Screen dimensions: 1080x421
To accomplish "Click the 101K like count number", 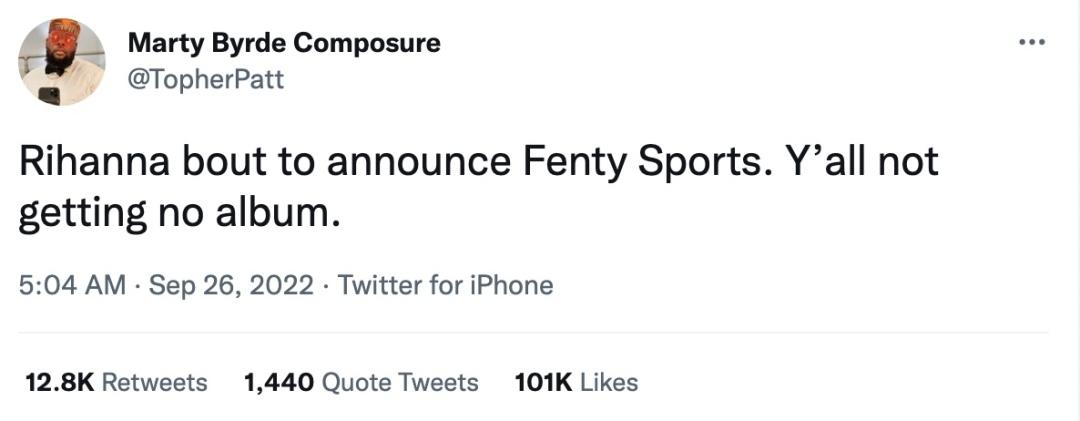I will (543, 382).
